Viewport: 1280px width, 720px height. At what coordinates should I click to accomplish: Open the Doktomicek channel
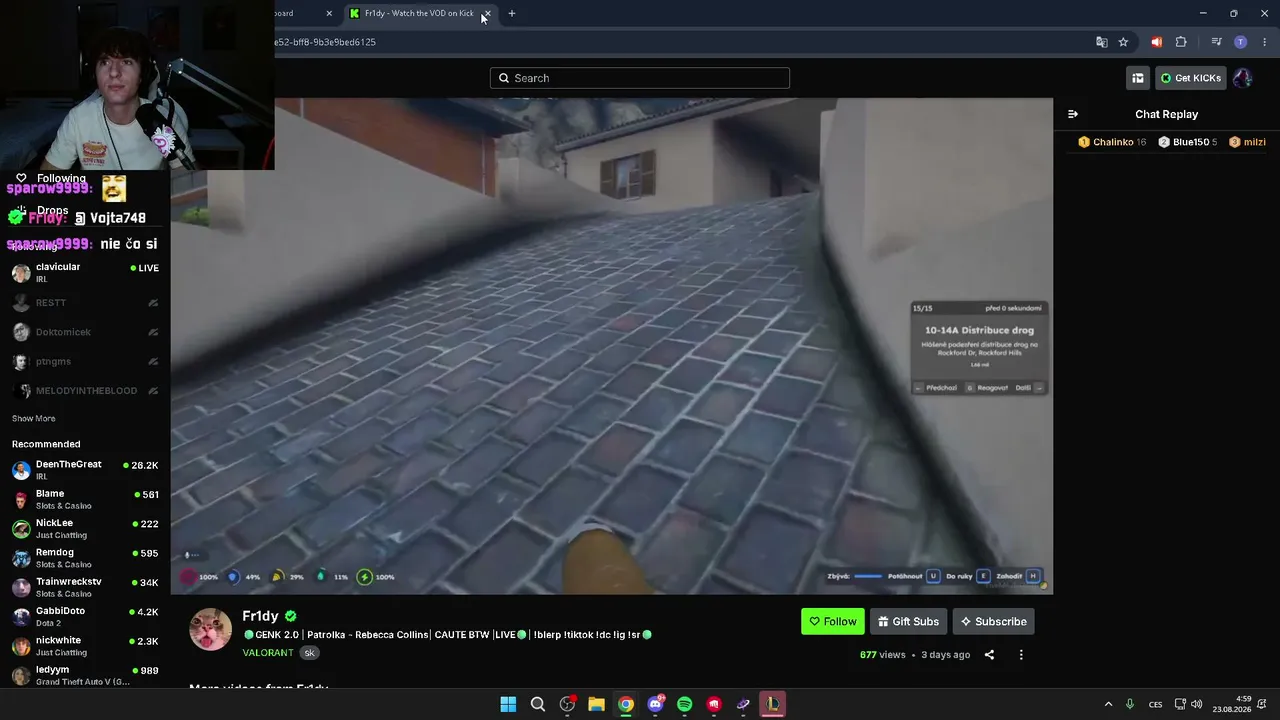click(x=85, y=332)
